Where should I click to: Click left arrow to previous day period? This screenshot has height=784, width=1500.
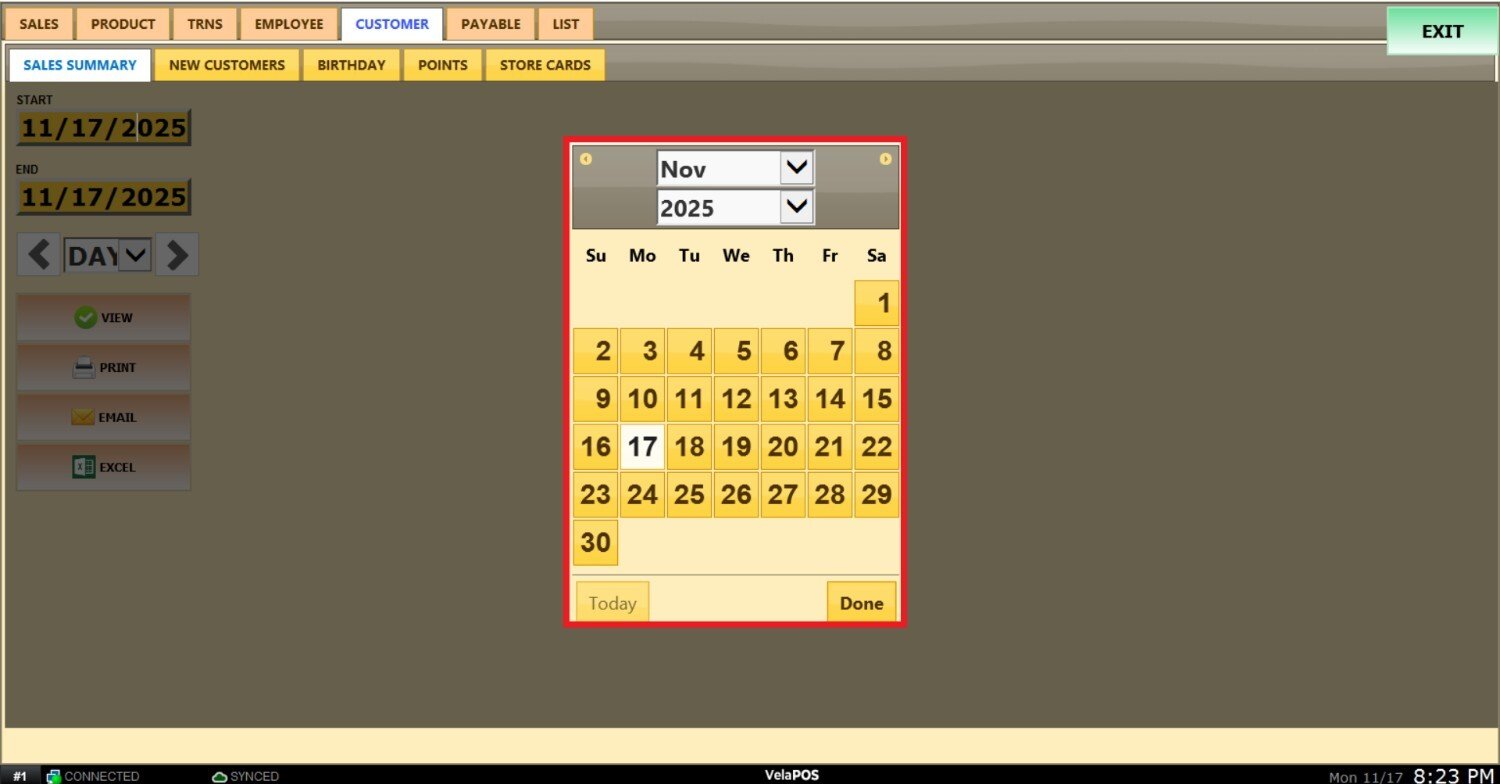[39, 255]
